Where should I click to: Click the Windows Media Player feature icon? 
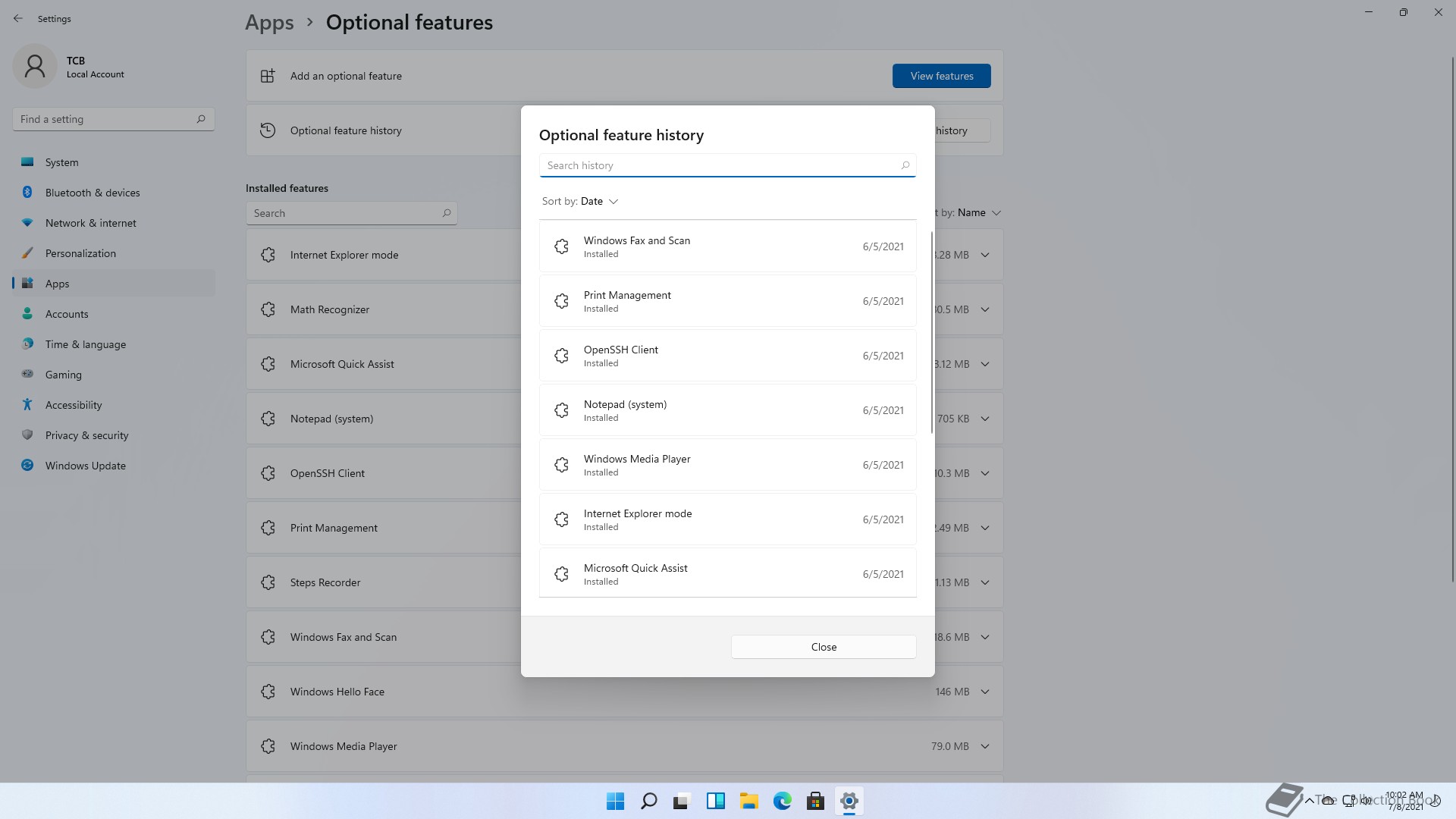point(268,746)
